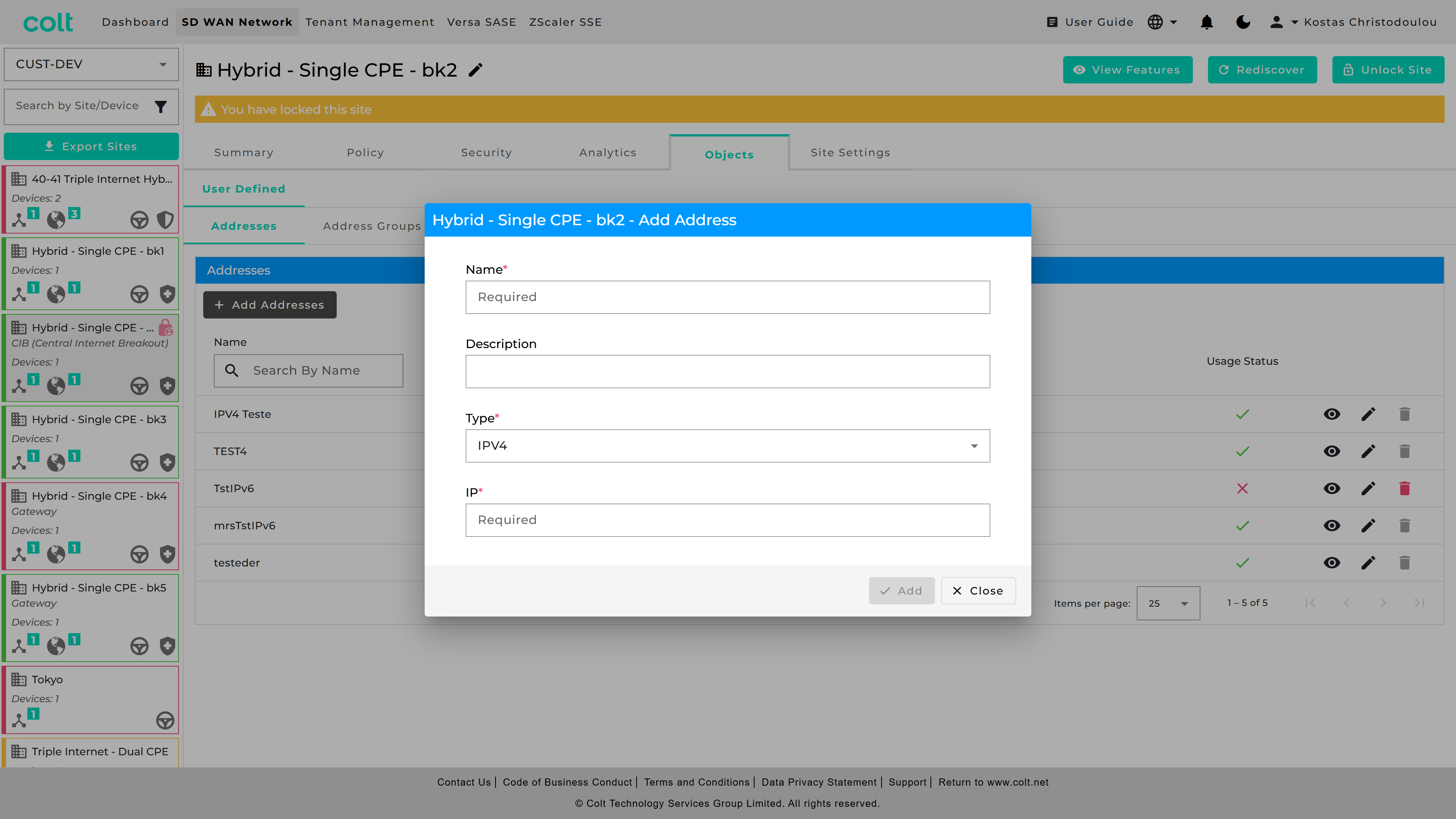The height and width of the screenshot is (819, 1456).
Task: Click Rediscover button
Action: coord(1262,69)
